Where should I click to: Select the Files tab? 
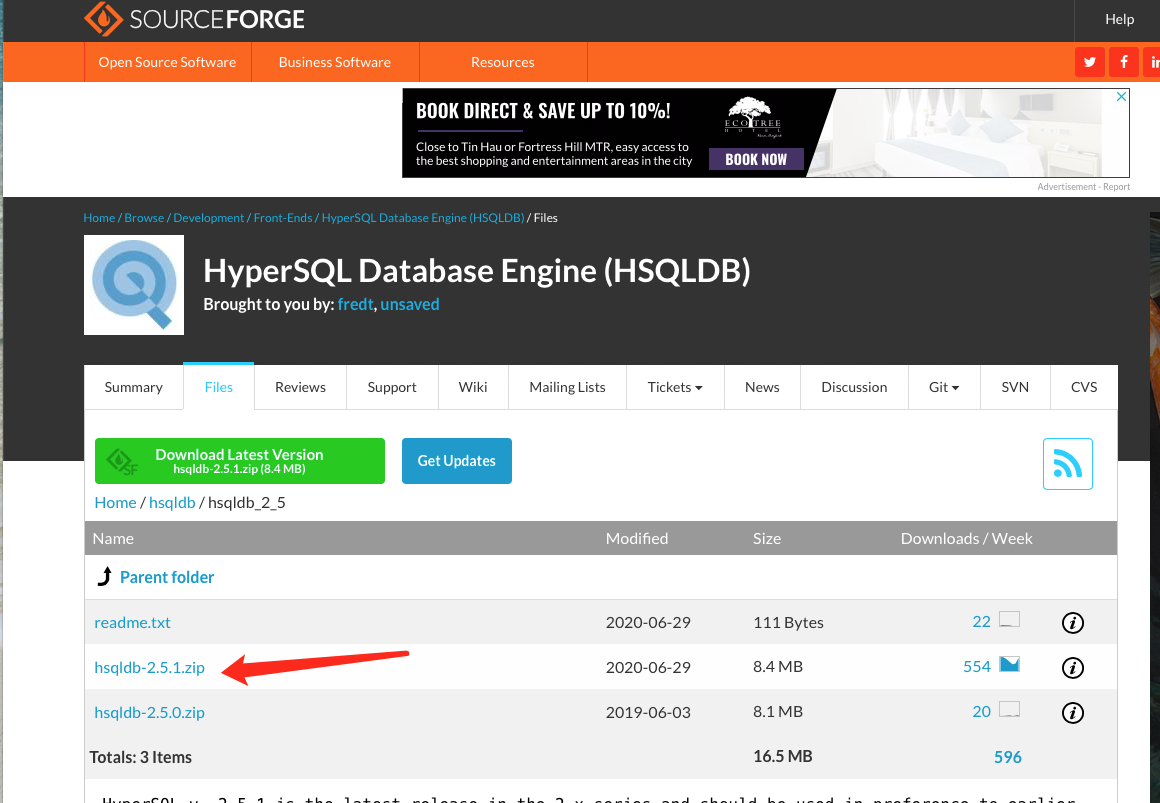point(218,387)
